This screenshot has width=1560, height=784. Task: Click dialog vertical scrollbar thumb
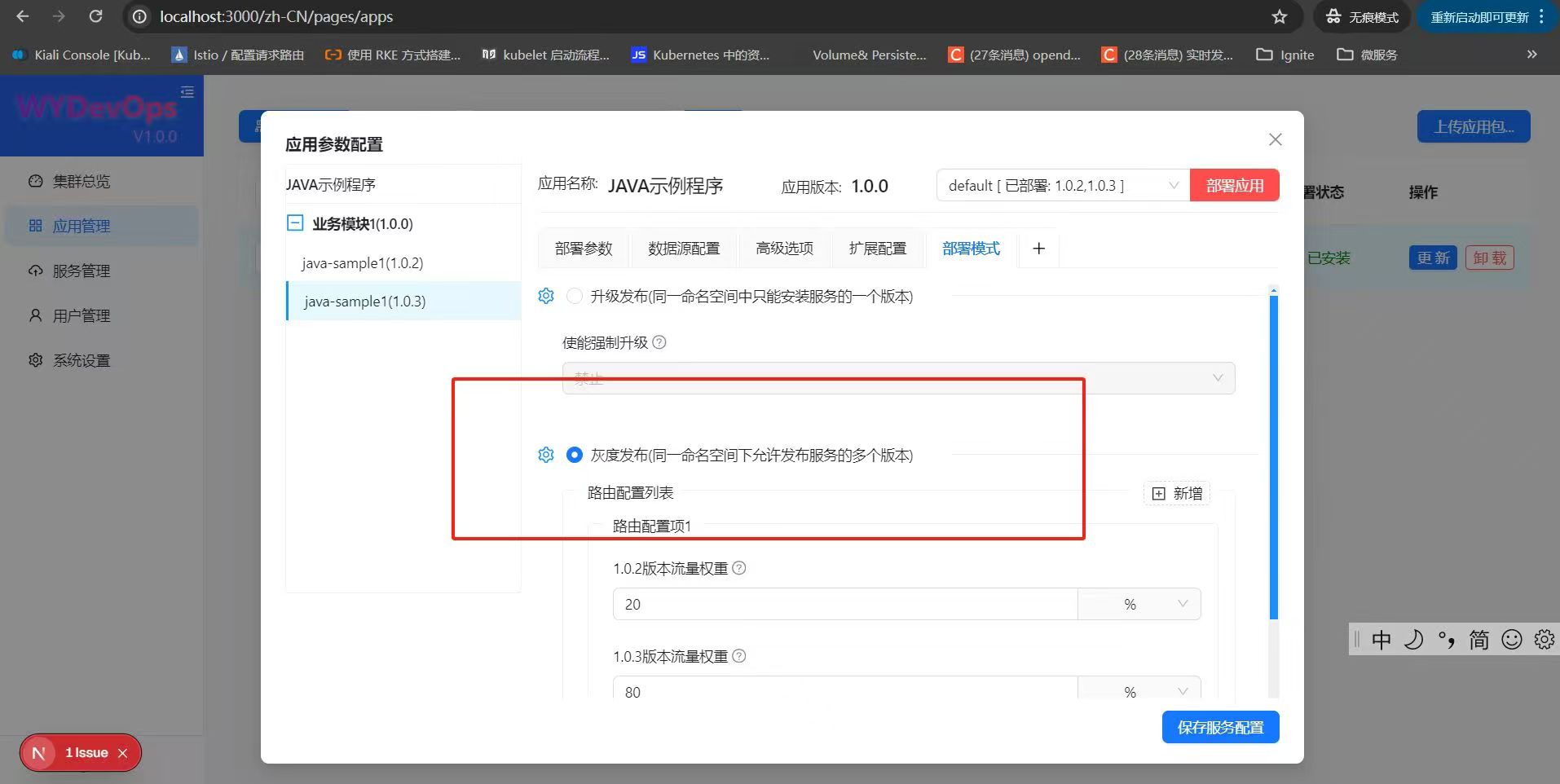pyautogui.click(x=1274, y=458)
